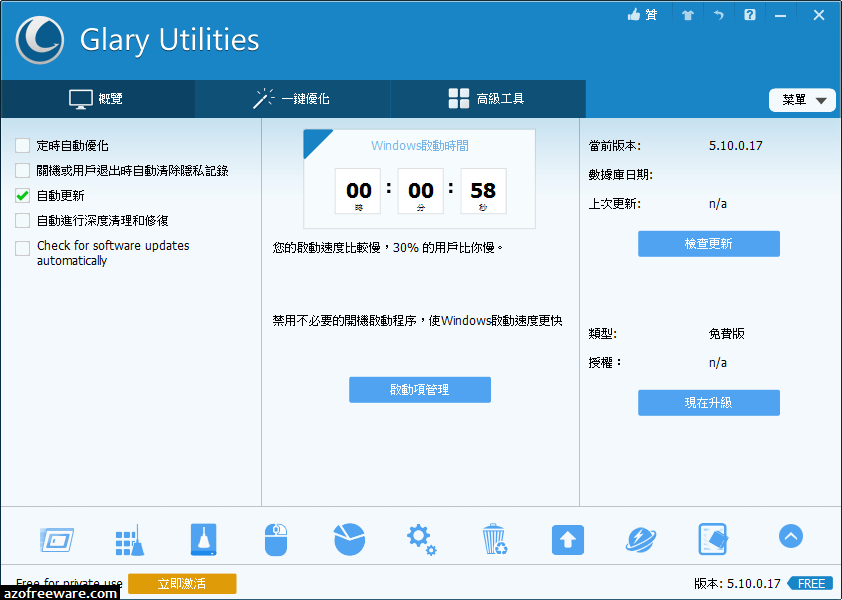
Task: Click the thumbs-up like icon
Action: click(x=634, y=15)
